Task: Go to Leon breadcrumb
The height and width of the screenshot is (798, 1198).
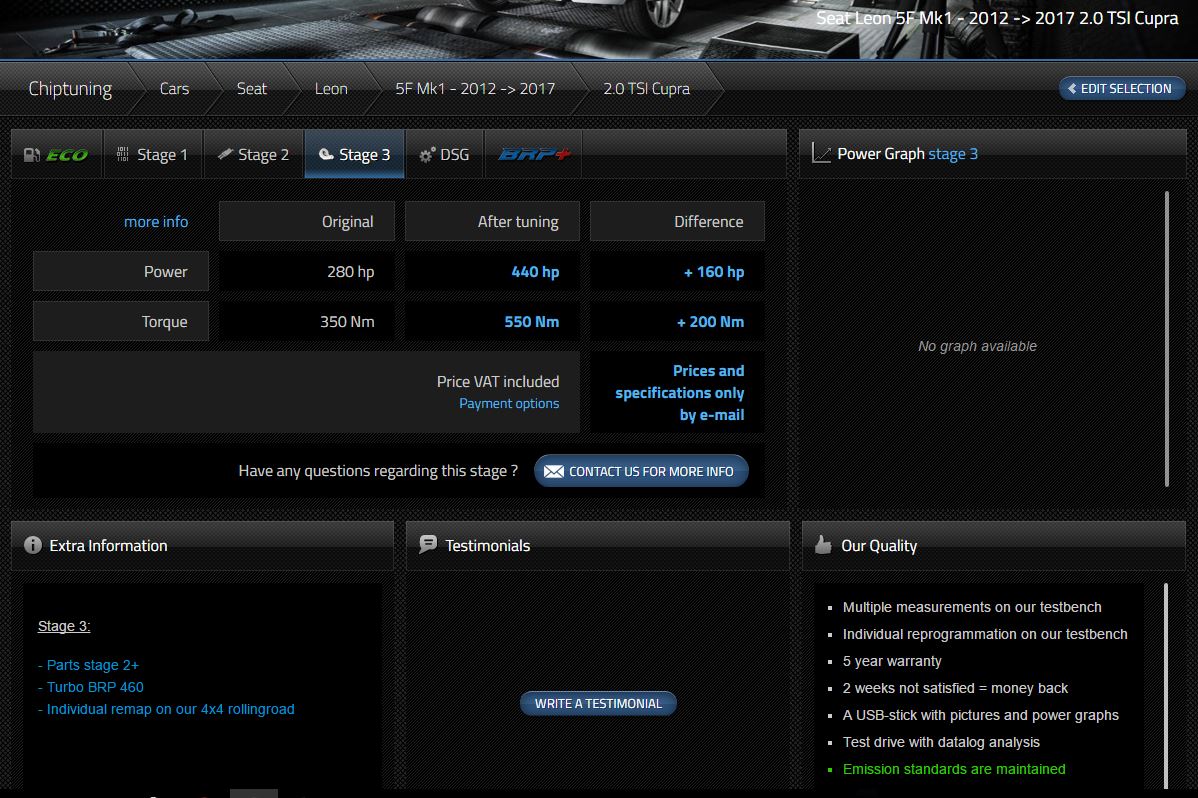Action: [x=331, y=89]
